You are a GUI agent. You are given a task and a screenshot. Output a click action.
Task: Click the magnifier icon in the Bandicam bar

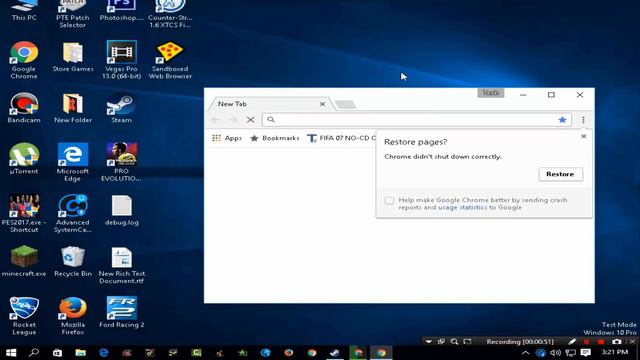point(454,342)
